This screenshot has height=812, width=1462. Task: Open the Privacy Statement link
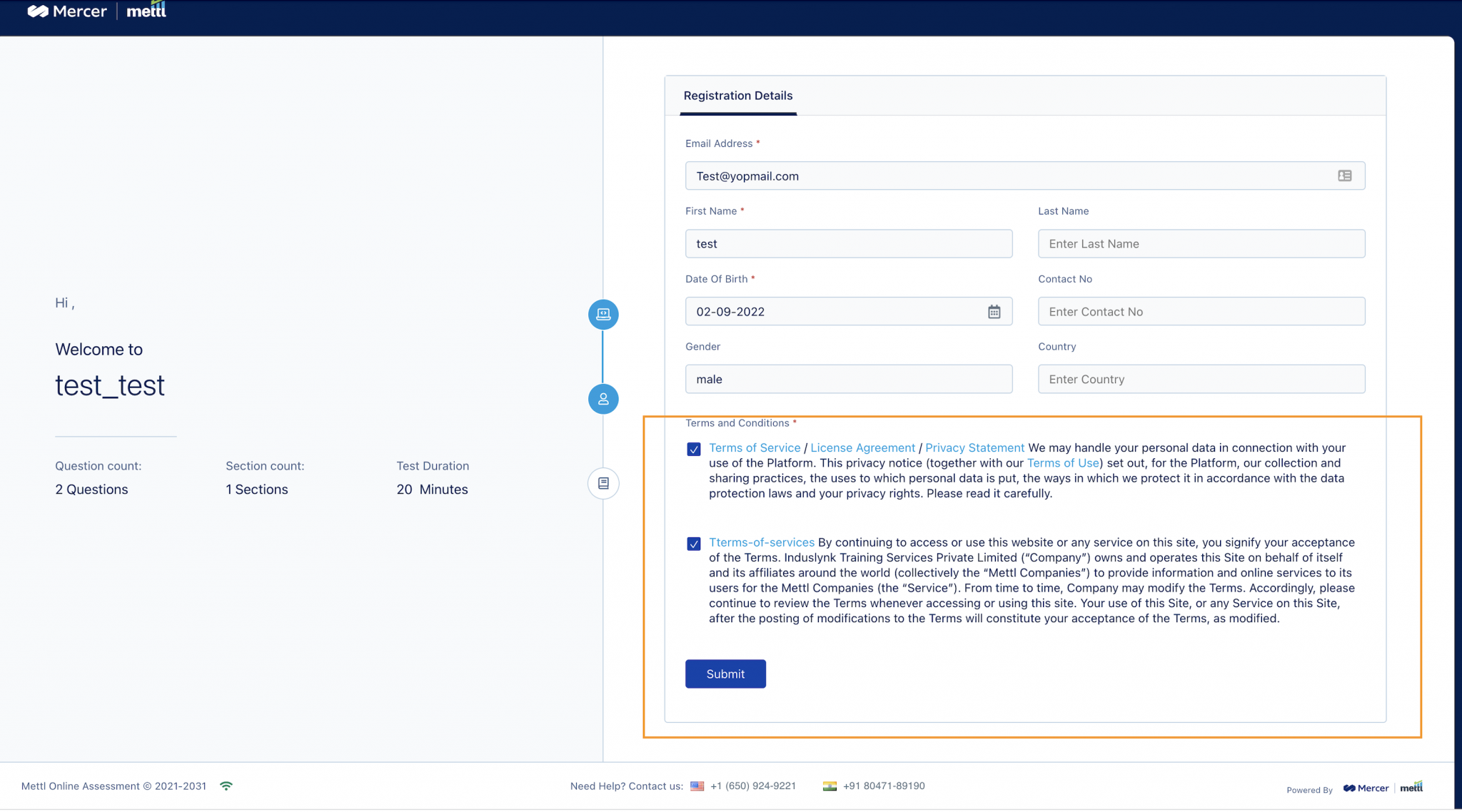(974, 447)
